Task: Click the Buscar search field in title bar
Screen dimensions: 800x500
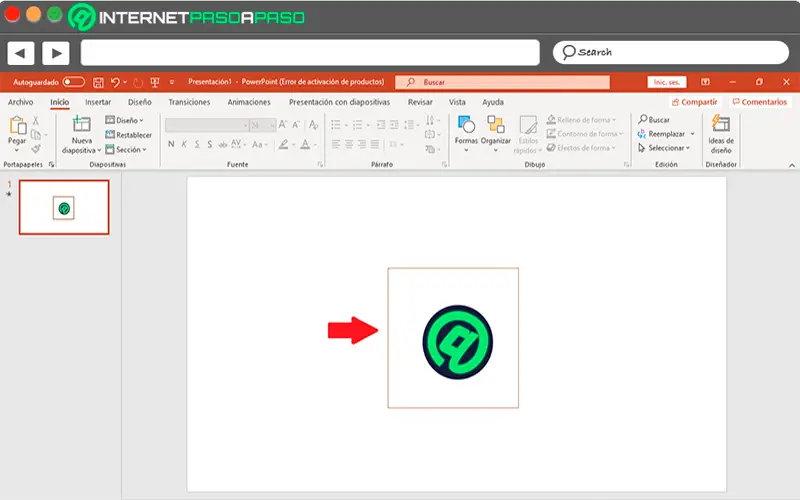Action: [x=503, y=82]
